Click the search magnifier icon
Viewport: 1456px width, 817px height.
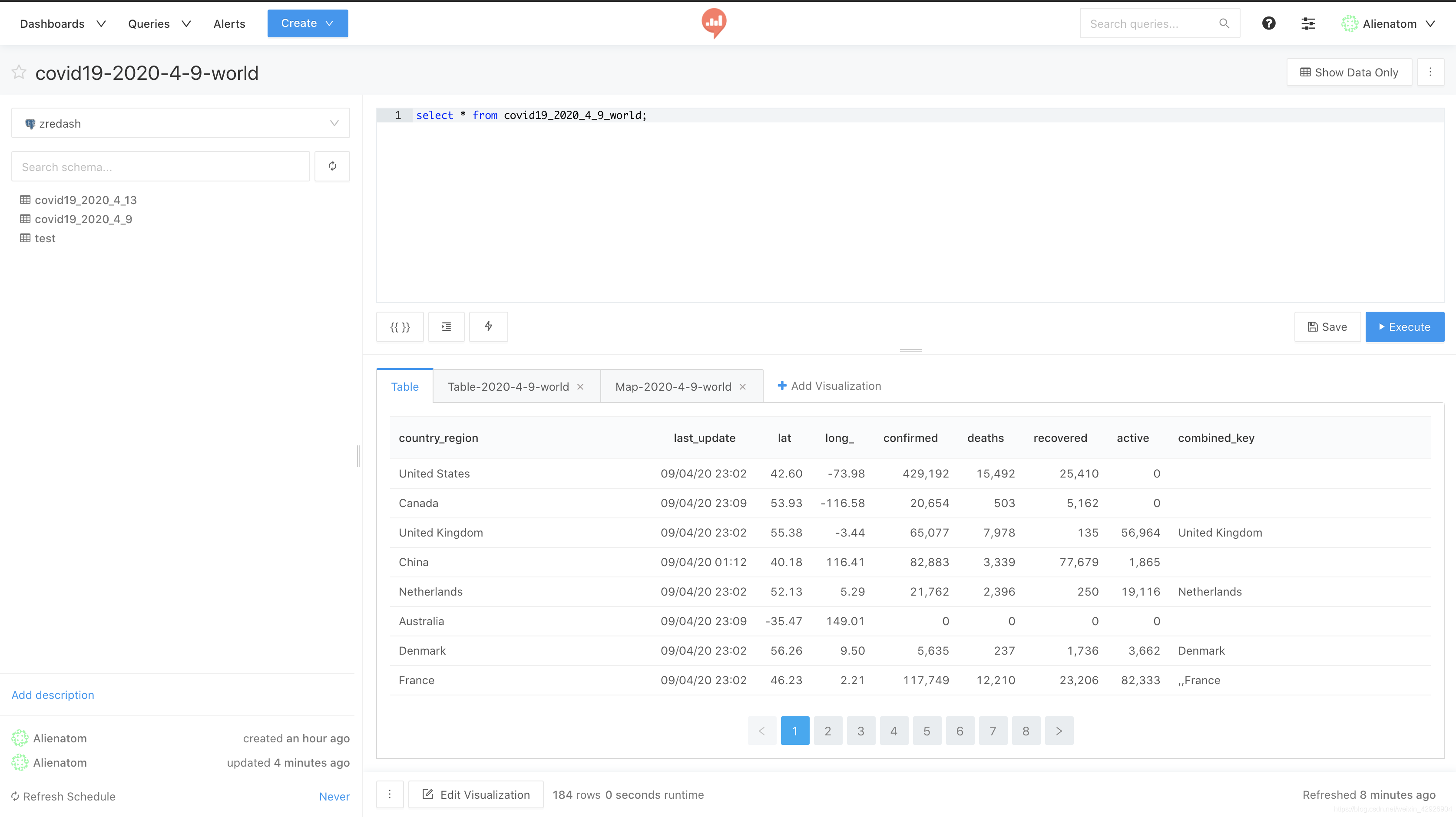pyautogui.click(x=1224, y=23)
